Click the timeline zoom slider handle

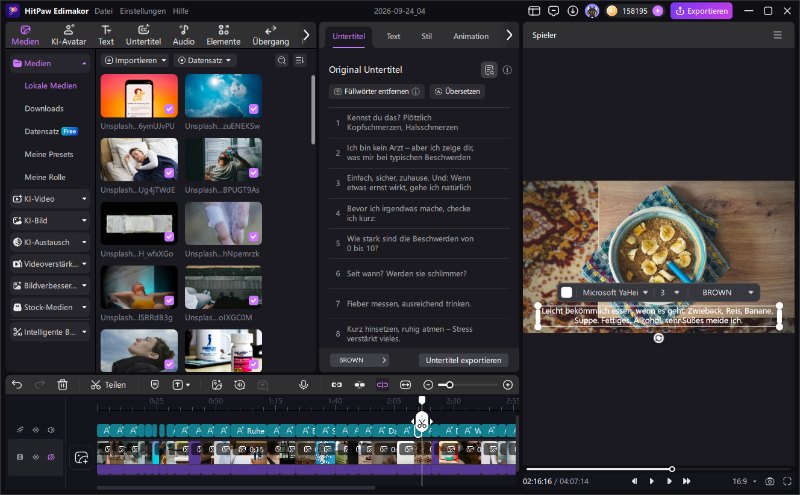449,385
